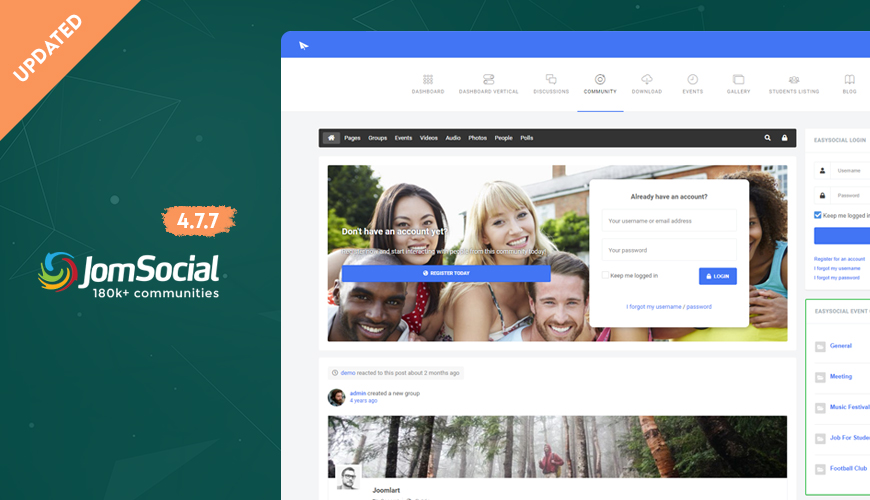
Task: Click sidebar I forgot my password link
Action: [837, 277]
